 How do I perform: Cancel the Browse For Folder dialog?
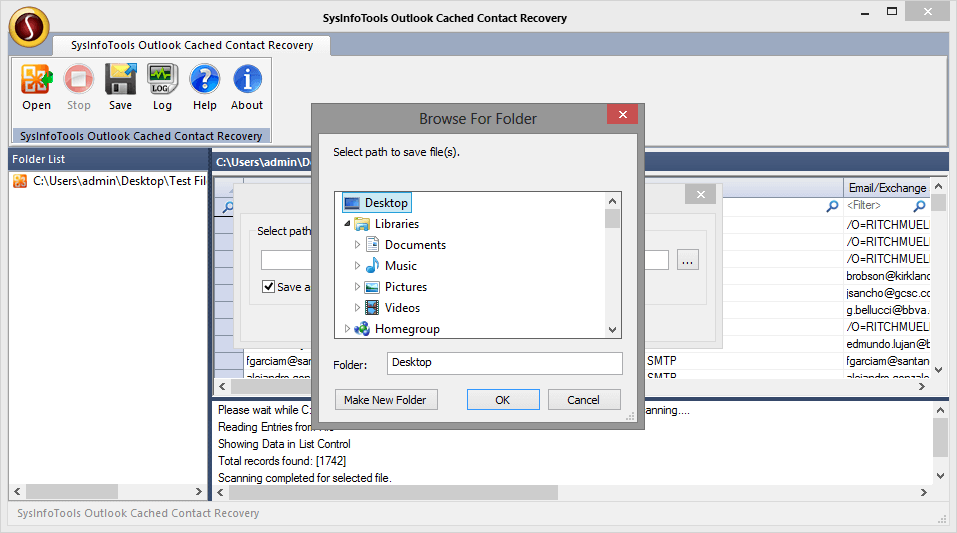pyautogui.click(x=583, y=400)
